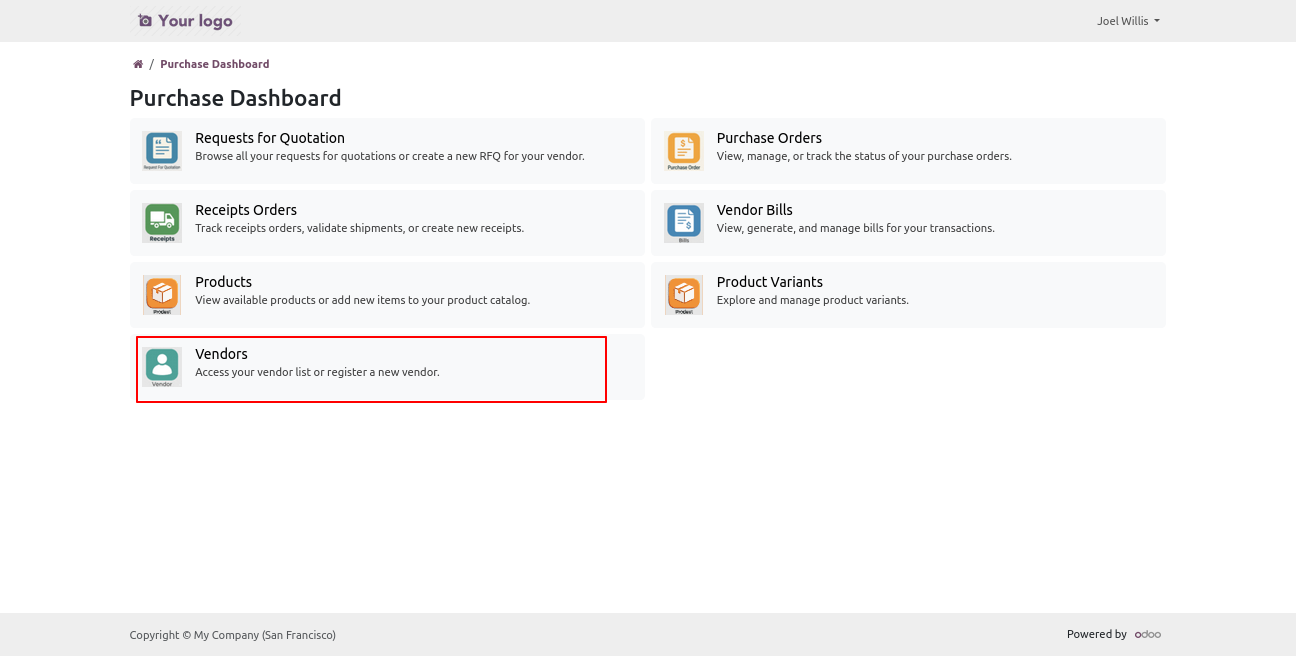Click the blue Vendor Bills icon

point(684,223)
